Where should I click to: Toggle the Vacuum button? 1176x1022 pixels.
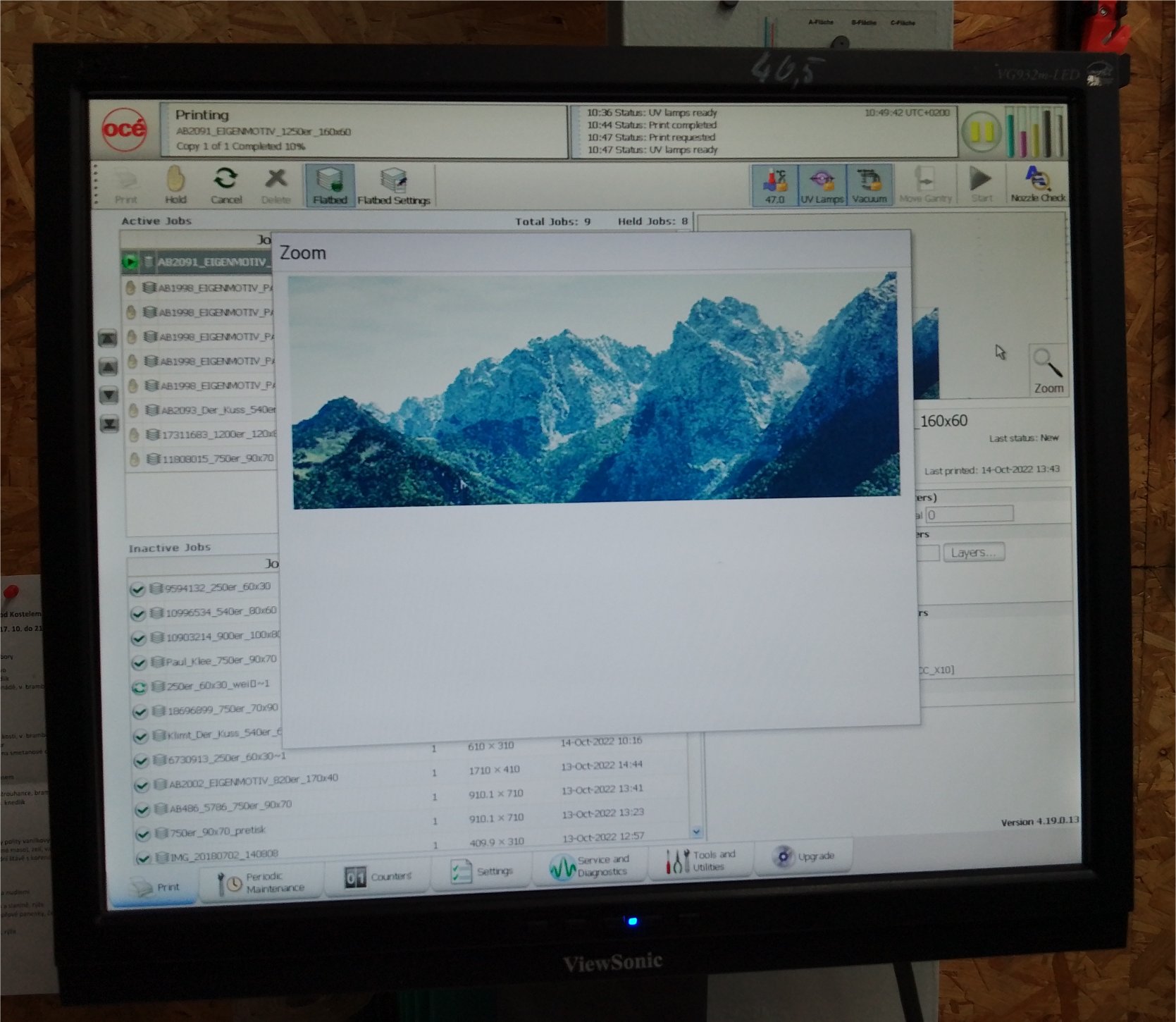click(x=869, y=185)
